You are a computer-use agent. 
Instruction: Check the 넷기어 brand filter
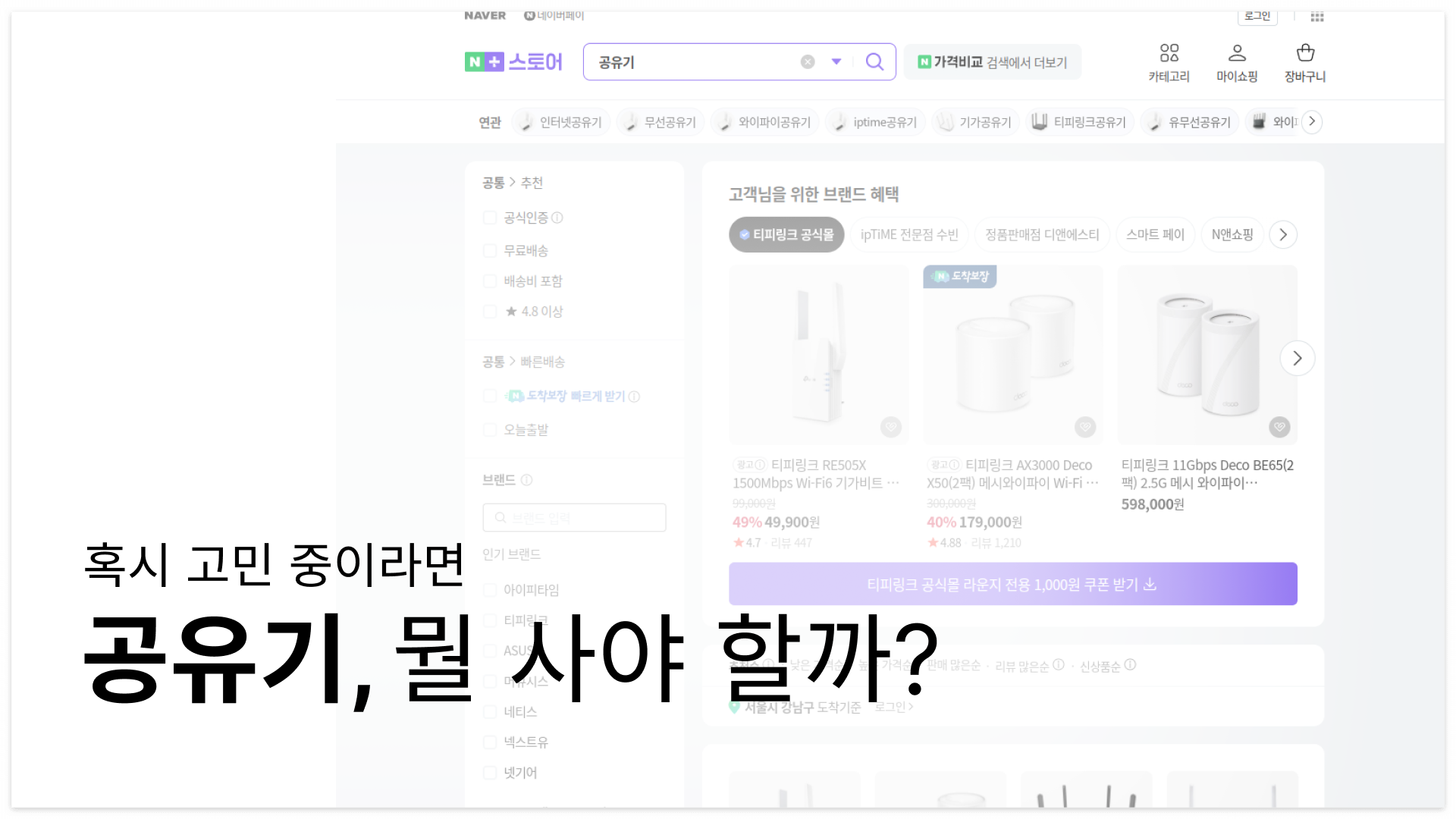490,773
